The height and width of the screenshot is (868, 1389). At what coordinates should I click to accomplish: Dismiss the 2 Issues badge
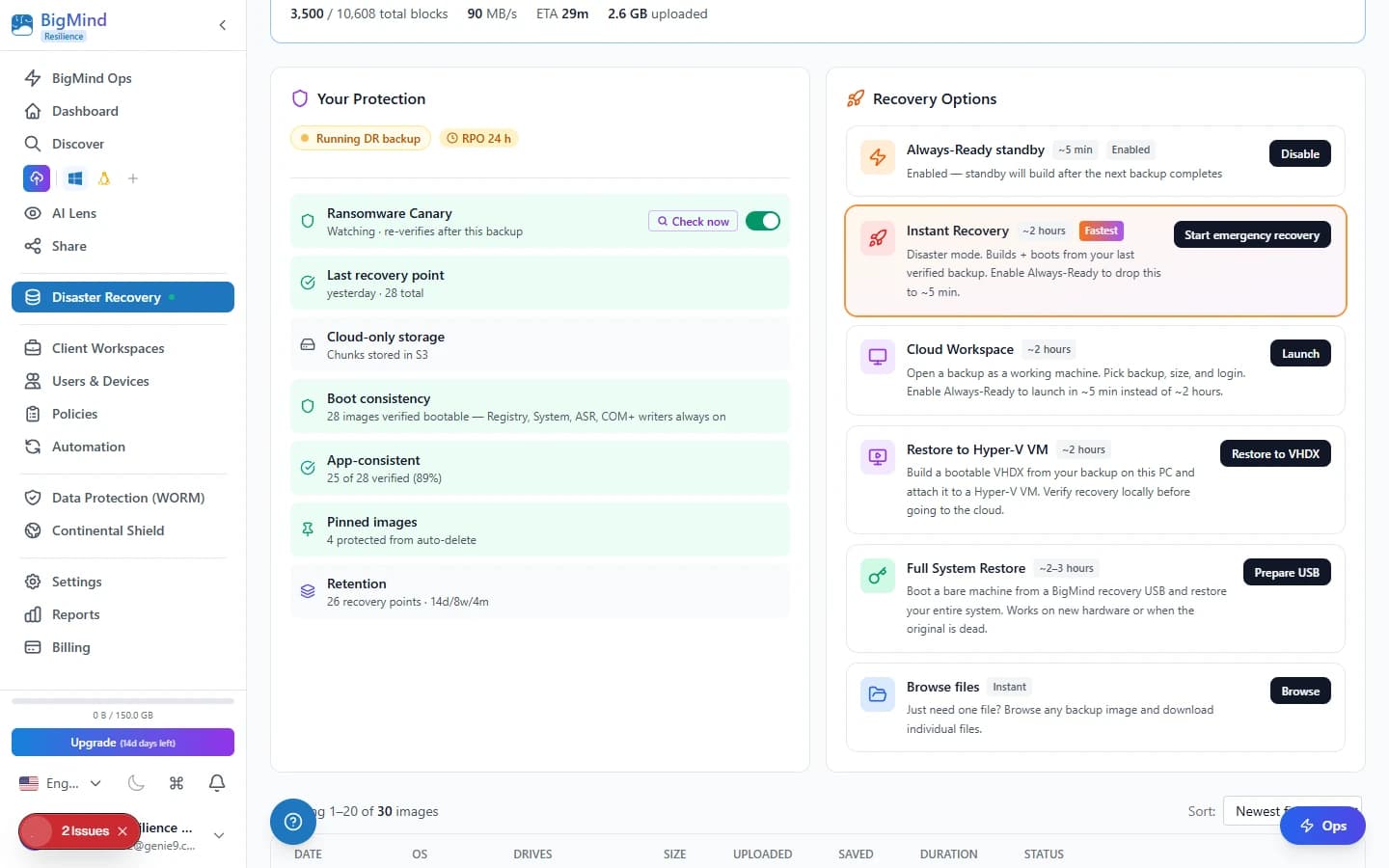pyautogui.click(x=123, y=831)
